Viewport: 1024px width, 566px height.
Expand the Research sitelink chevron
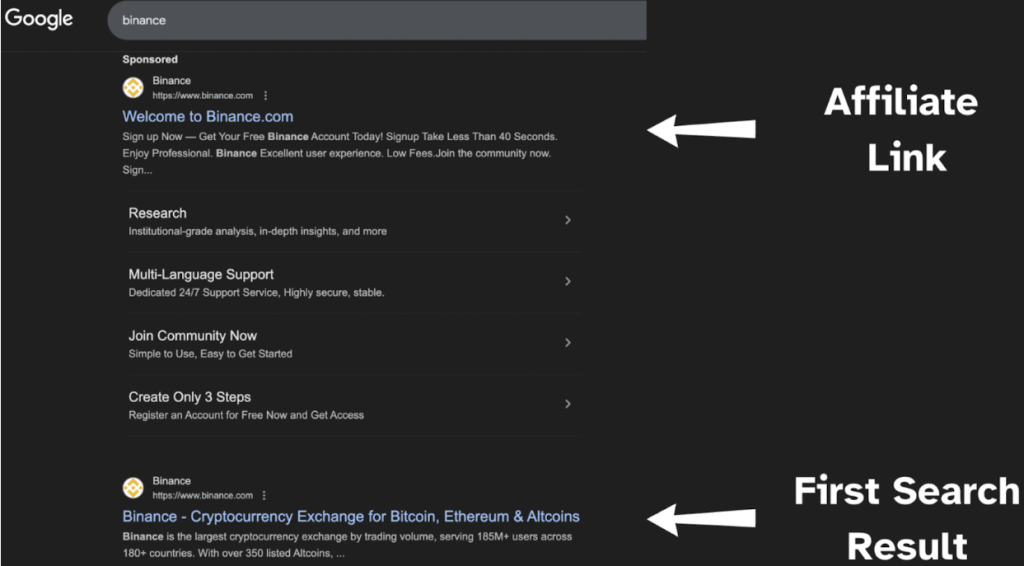[568, 220]
